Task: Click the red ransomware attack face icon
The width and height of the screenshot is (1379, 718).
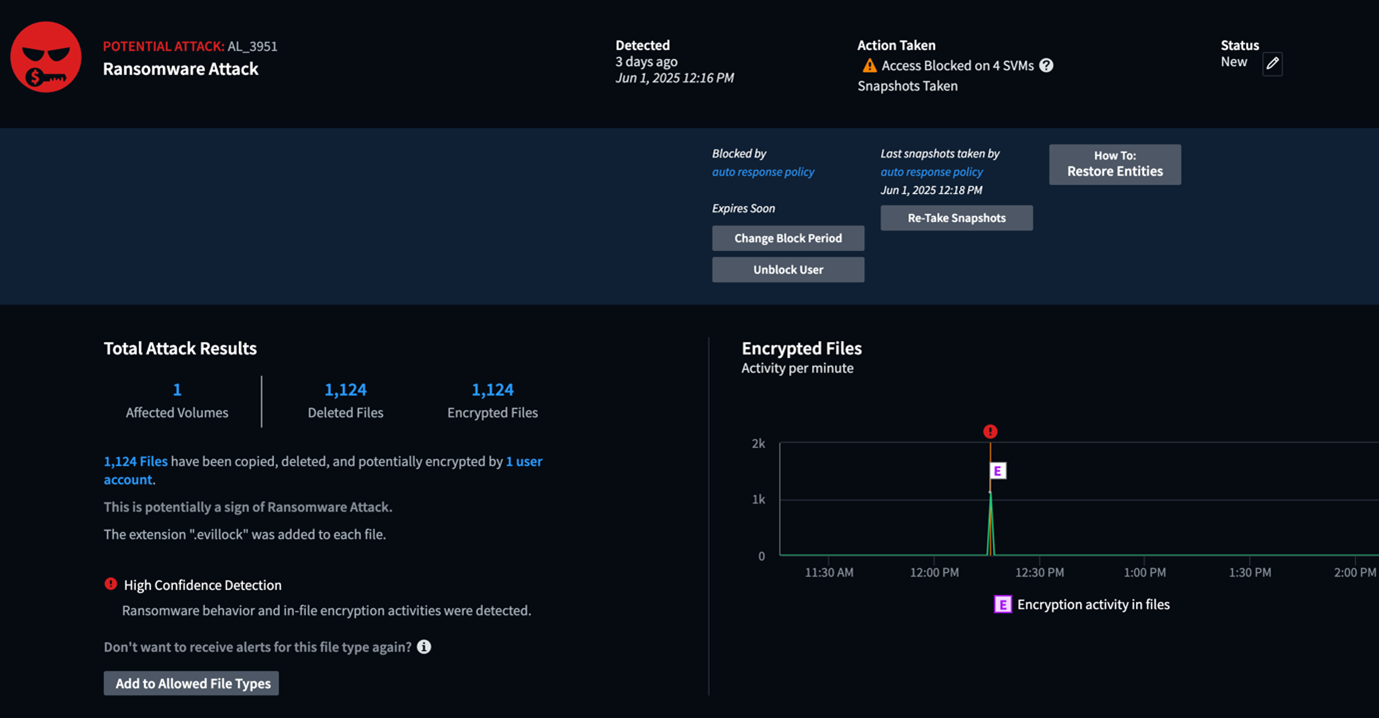Action: click(x=46, y=57)
